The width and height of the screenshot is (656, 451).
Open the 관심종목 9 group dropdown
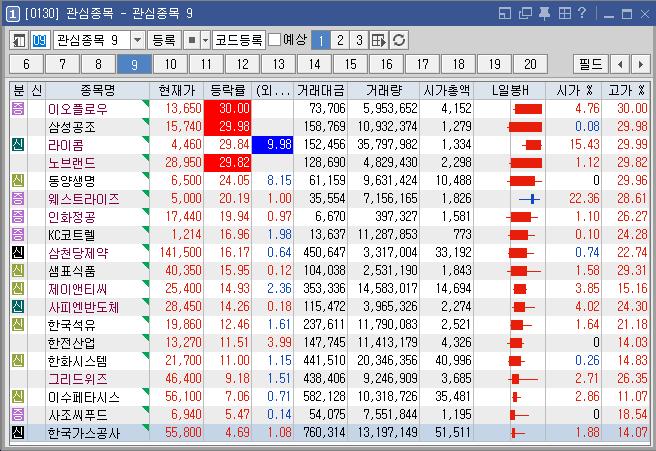[137, 41]
